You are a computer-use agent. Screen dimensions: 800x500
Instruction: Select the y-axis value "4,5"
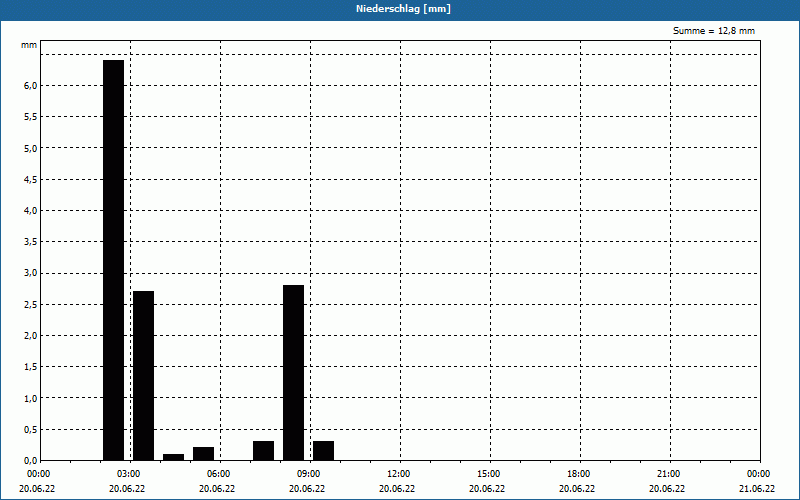coord(31,180)
